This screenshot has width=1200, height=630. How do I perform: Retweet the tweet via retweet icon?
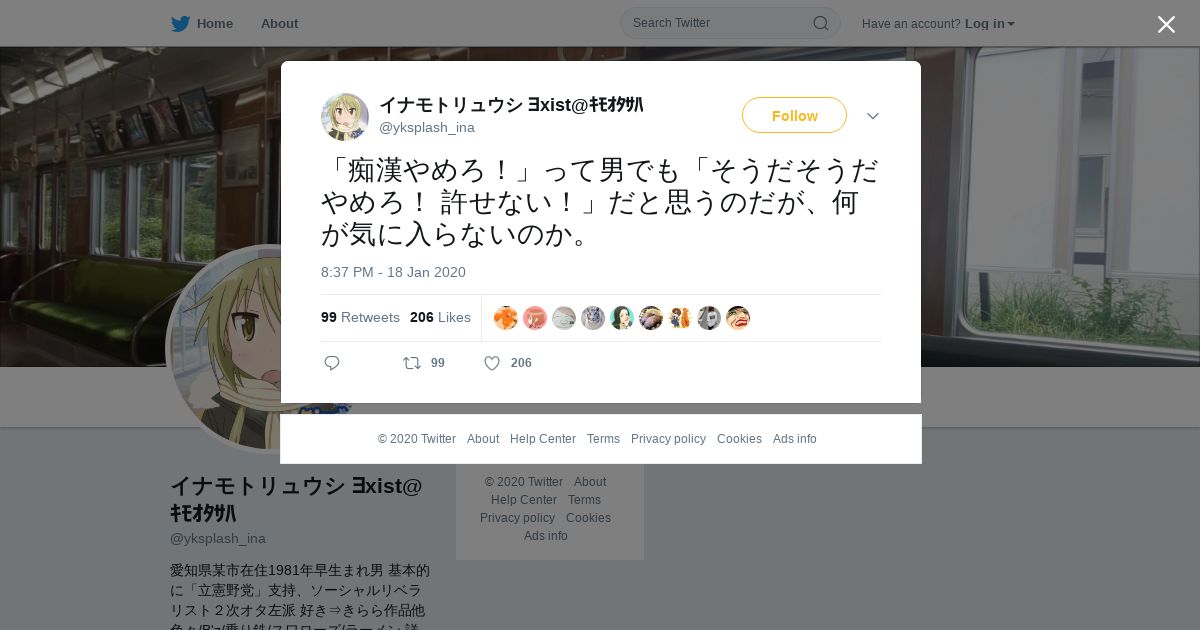[412, 363]
